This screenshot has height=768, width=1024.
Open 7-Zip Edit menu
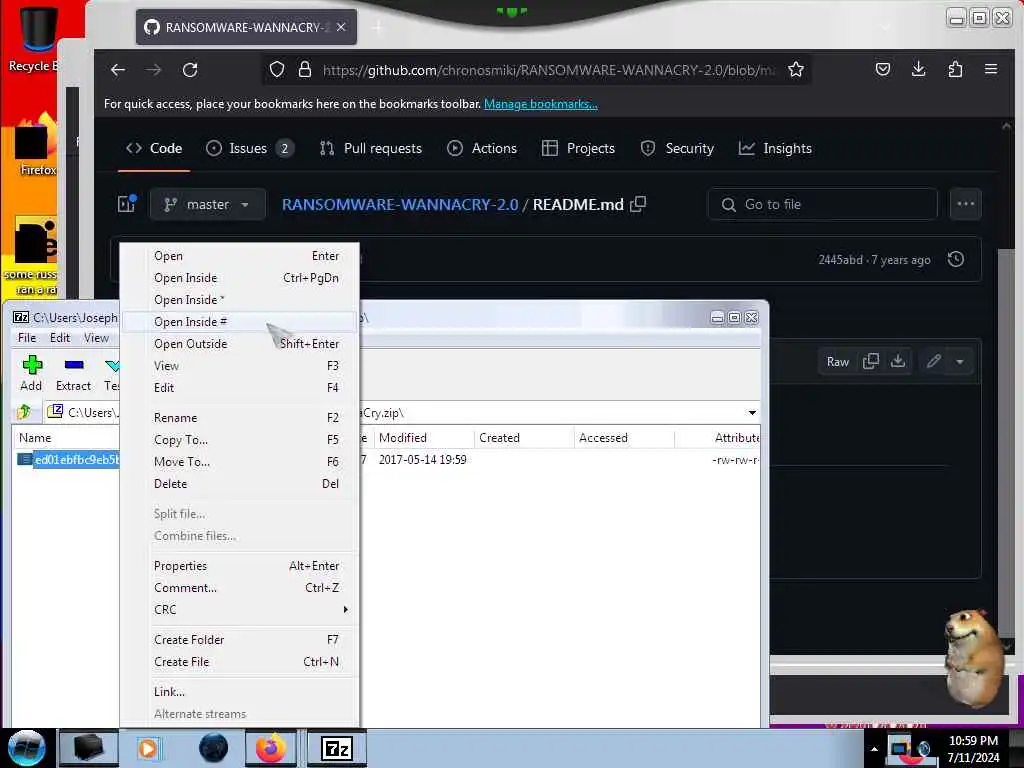[x=59, y=338]
